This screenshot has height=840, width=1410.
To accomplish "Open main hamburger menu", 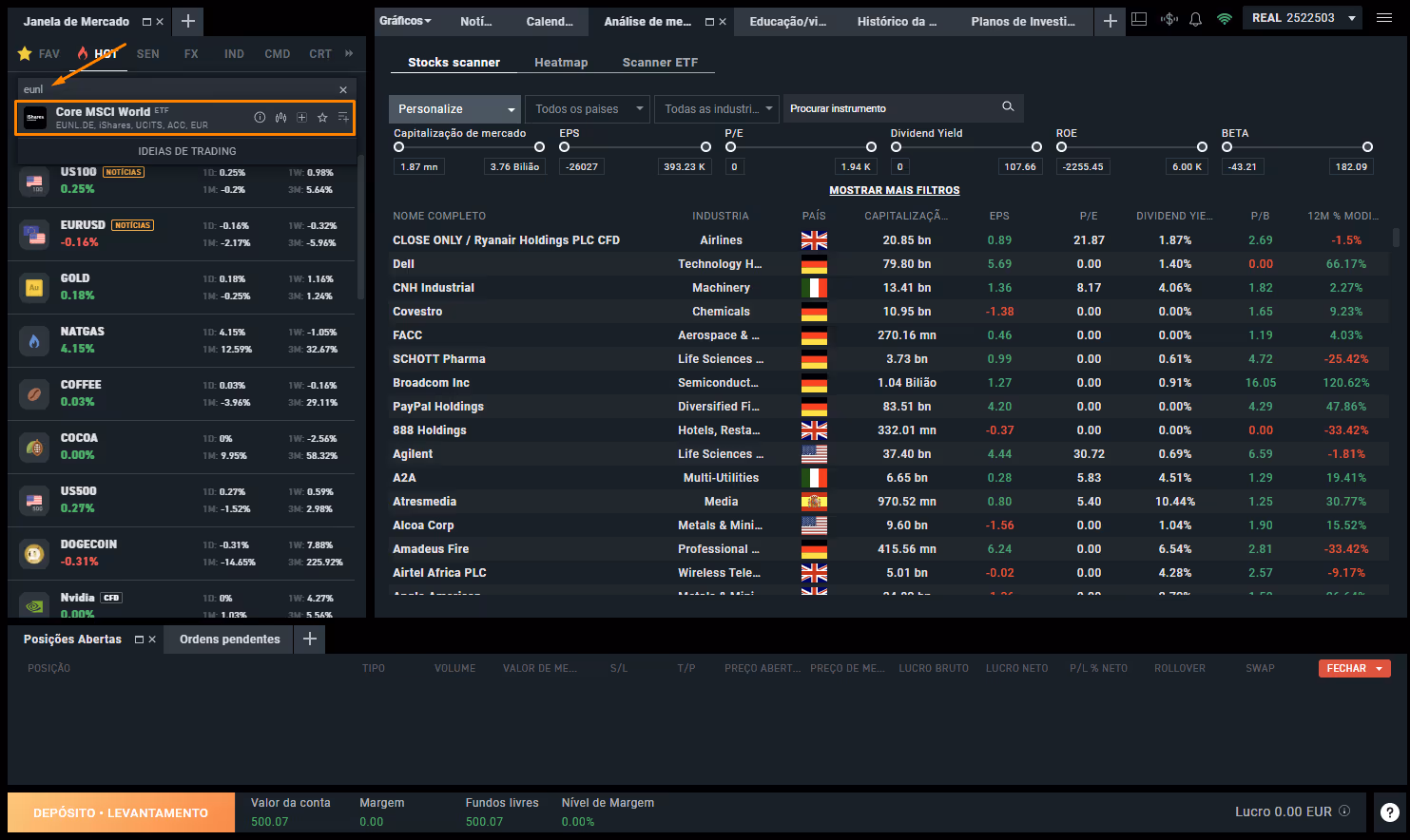I will (1384, 18).
